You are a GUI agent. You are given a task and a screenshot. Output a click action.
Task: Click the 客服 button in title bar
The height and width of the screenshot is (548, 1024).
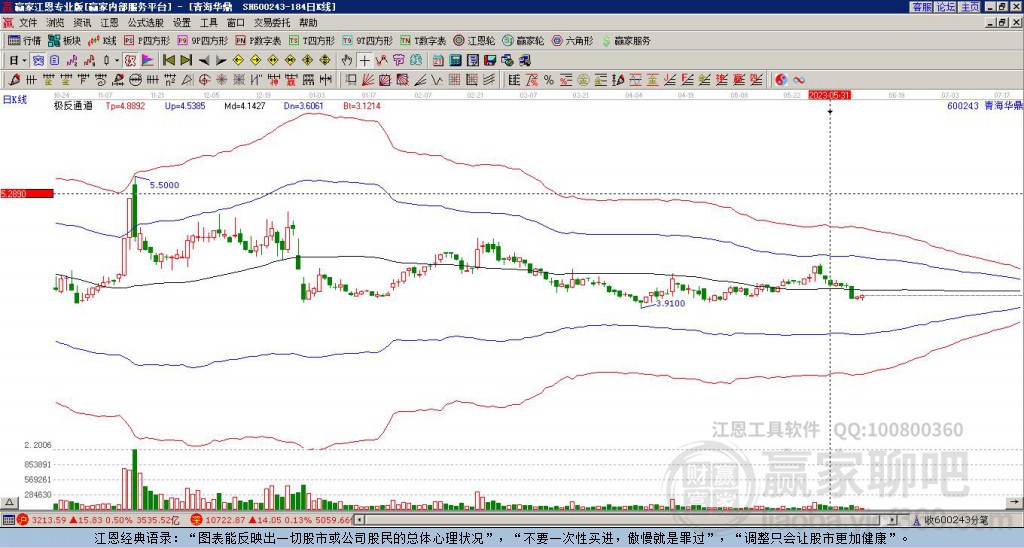pos(921,7)
